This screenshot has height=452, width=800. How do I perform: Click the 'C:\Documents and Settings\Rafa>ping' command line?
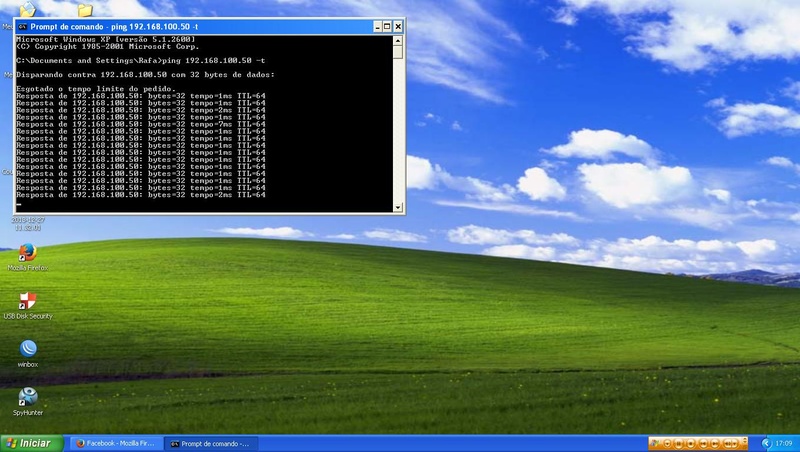click(140, 60)
